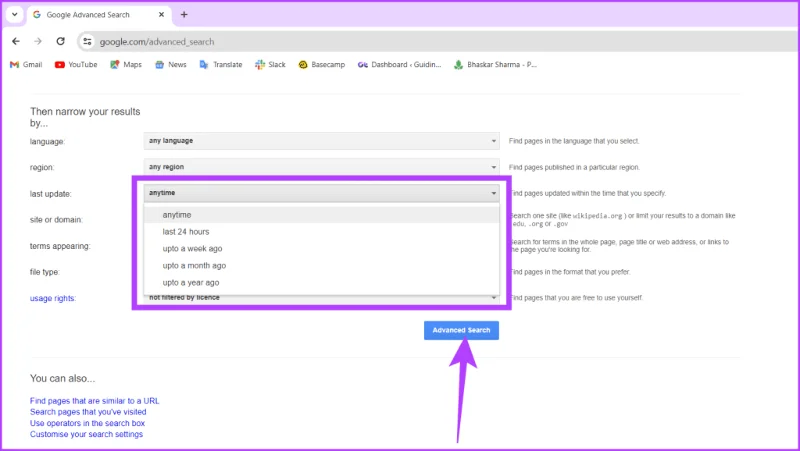The image size is (800, 451).
Task: Open the News bookmark
Action: [171, 65]
